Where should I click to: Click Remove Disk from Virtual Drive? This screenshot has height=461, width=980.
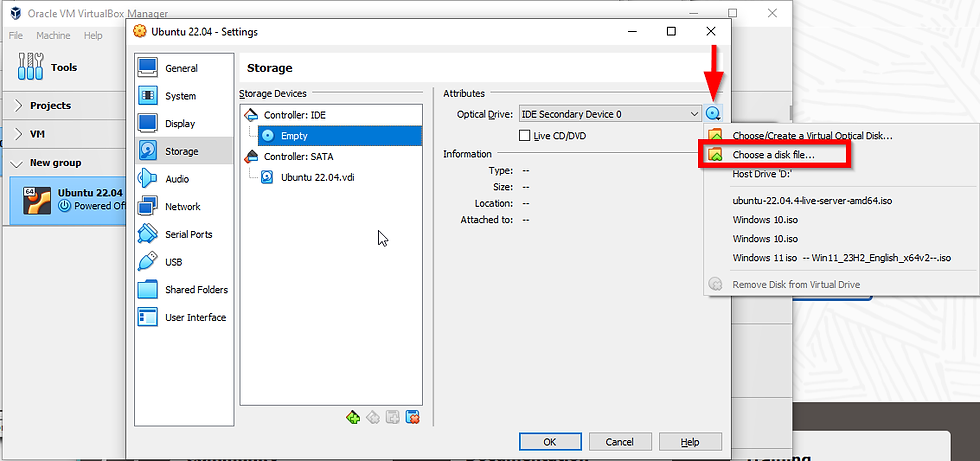[796, 285]
